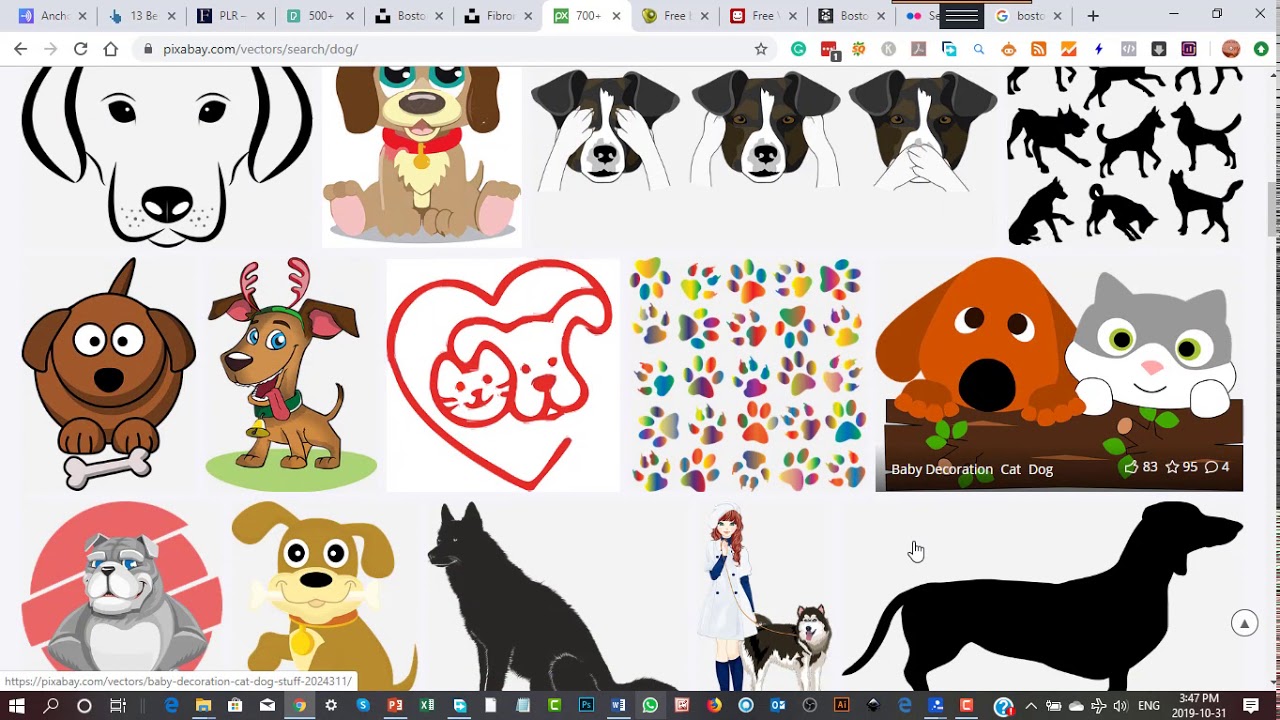The height and width of the screenshot is (720, 1280).
Task: Open Chrome menu via green update icon
Action: pyautogui.click(x=1261, y=48)
